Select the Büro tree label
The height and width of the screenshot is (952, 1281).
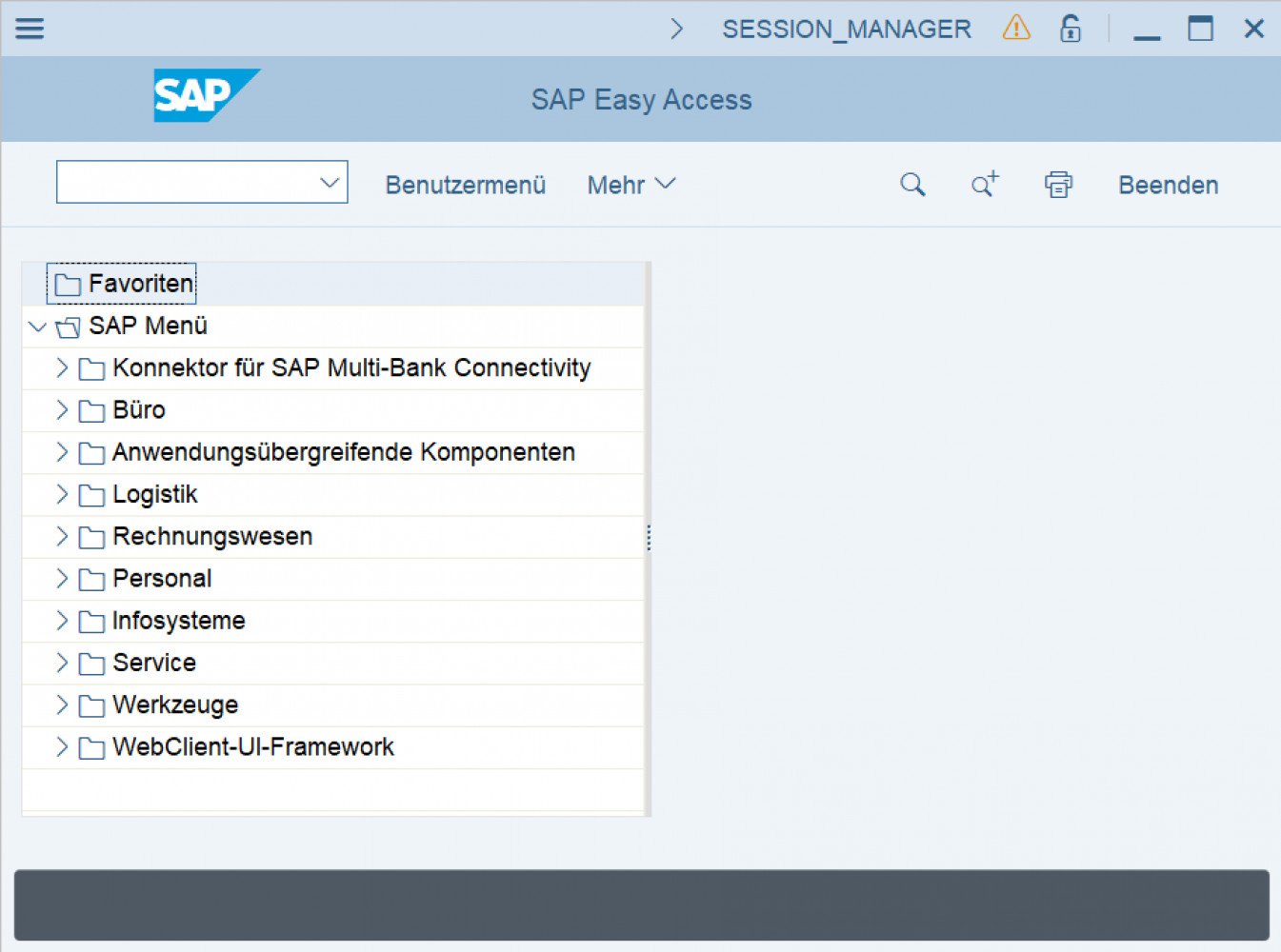point(139,409)
